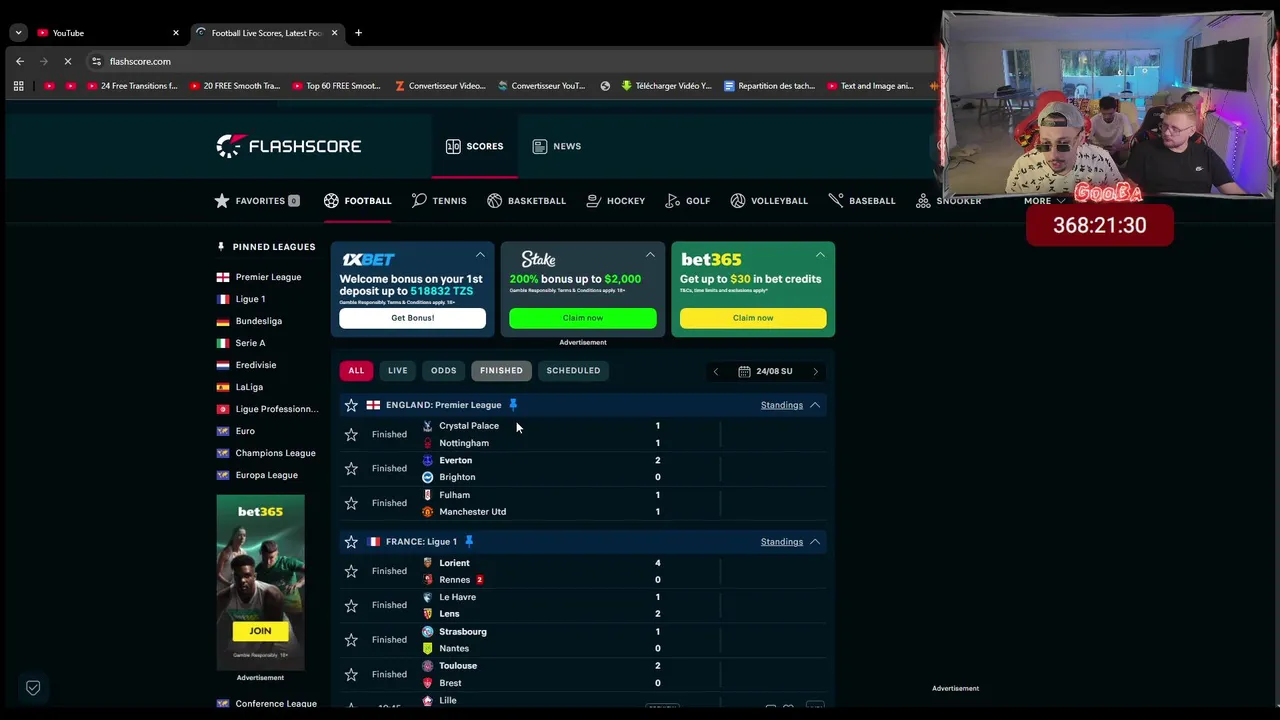Collapse the bet365 ad card

coord(820,255)
